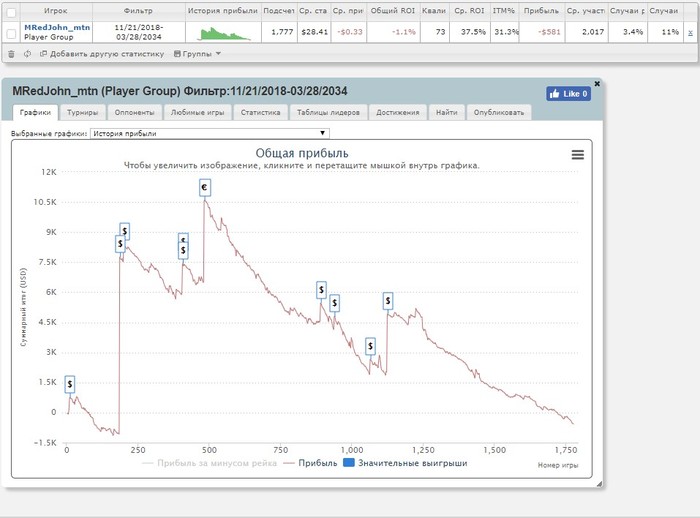Click the $ marker near 1.5K at start
Viewport: 700px width, 518px height.
70,384
